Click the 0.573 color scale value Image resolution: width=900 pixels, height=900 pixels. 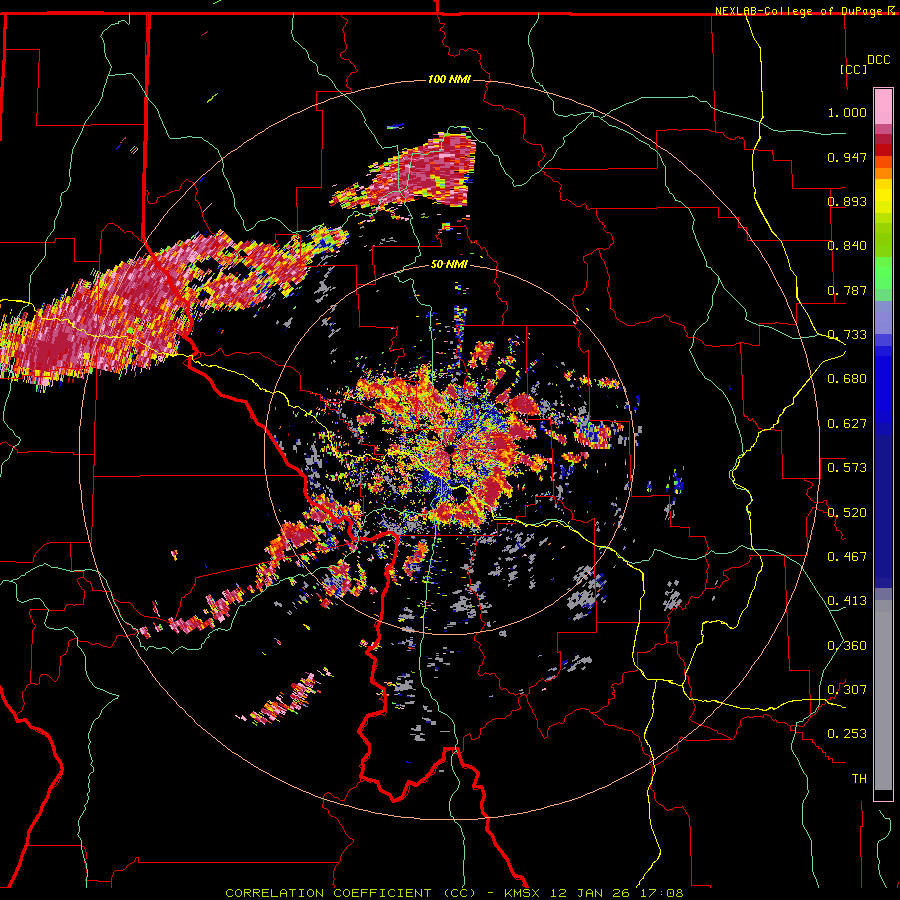(x=847, y=468)
